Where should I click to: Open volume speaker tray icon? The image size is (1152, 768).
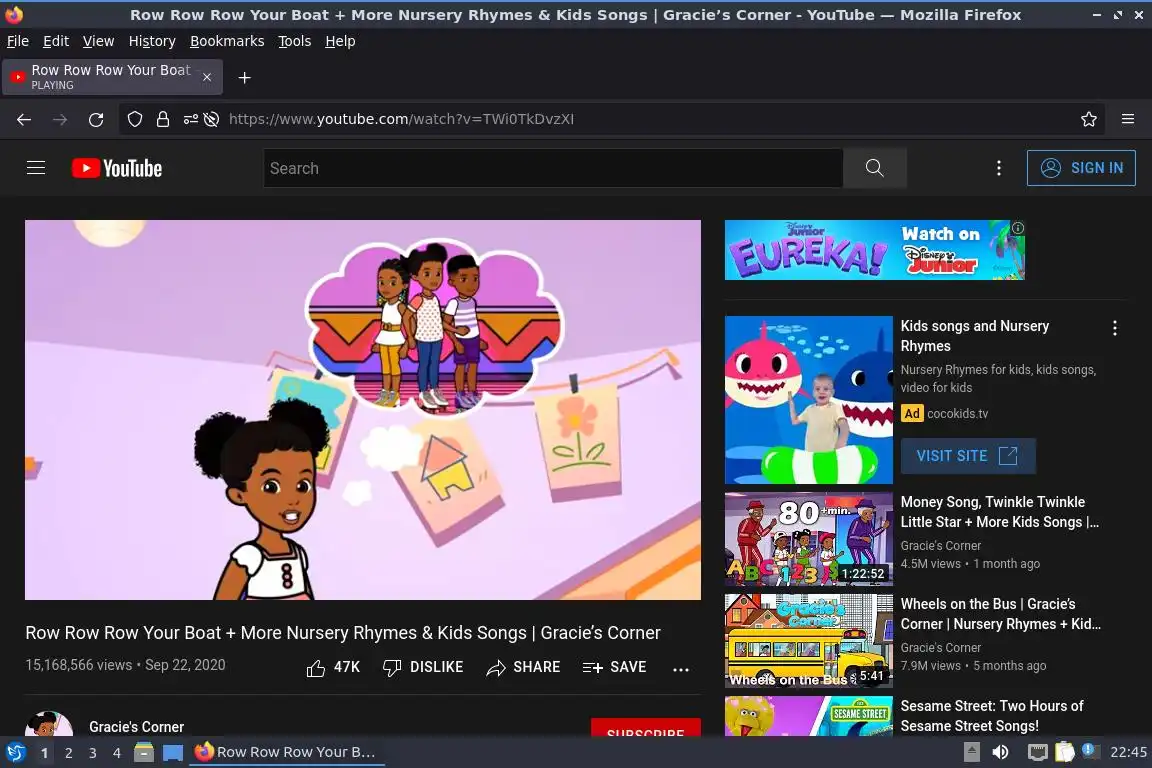click(x=1000, y=753)
